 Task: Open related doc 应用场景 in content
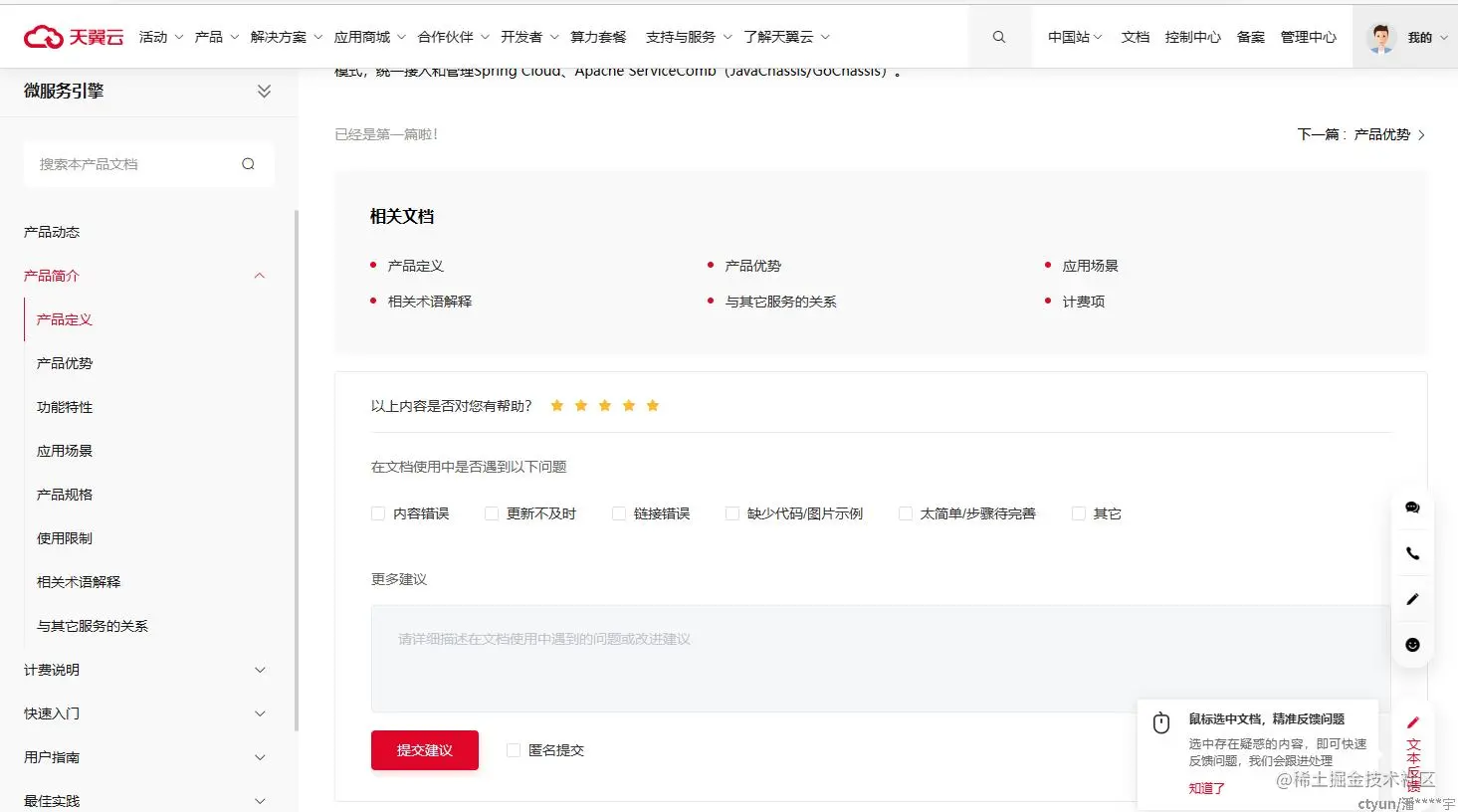click(x=1090, y=266)
